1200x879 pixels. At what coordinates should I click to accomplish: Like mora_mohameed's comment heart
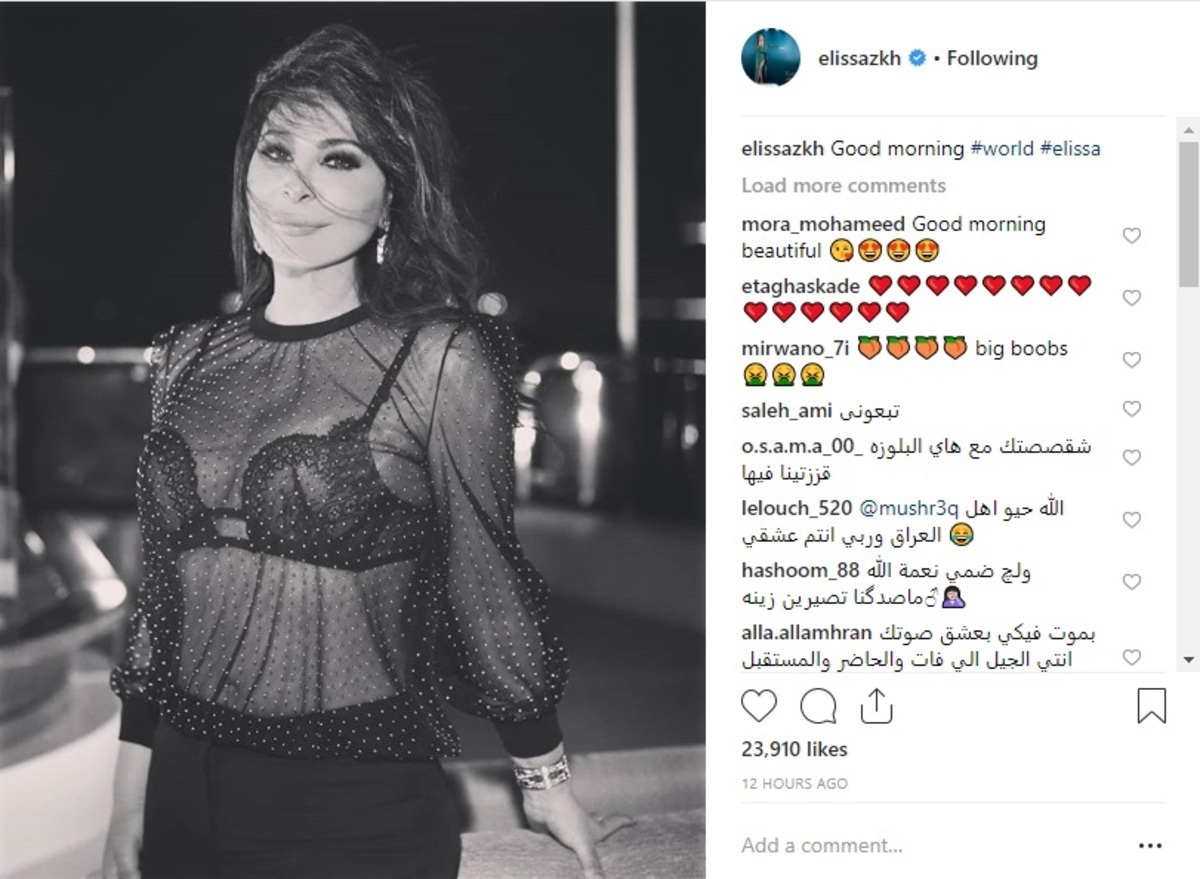1132,236
